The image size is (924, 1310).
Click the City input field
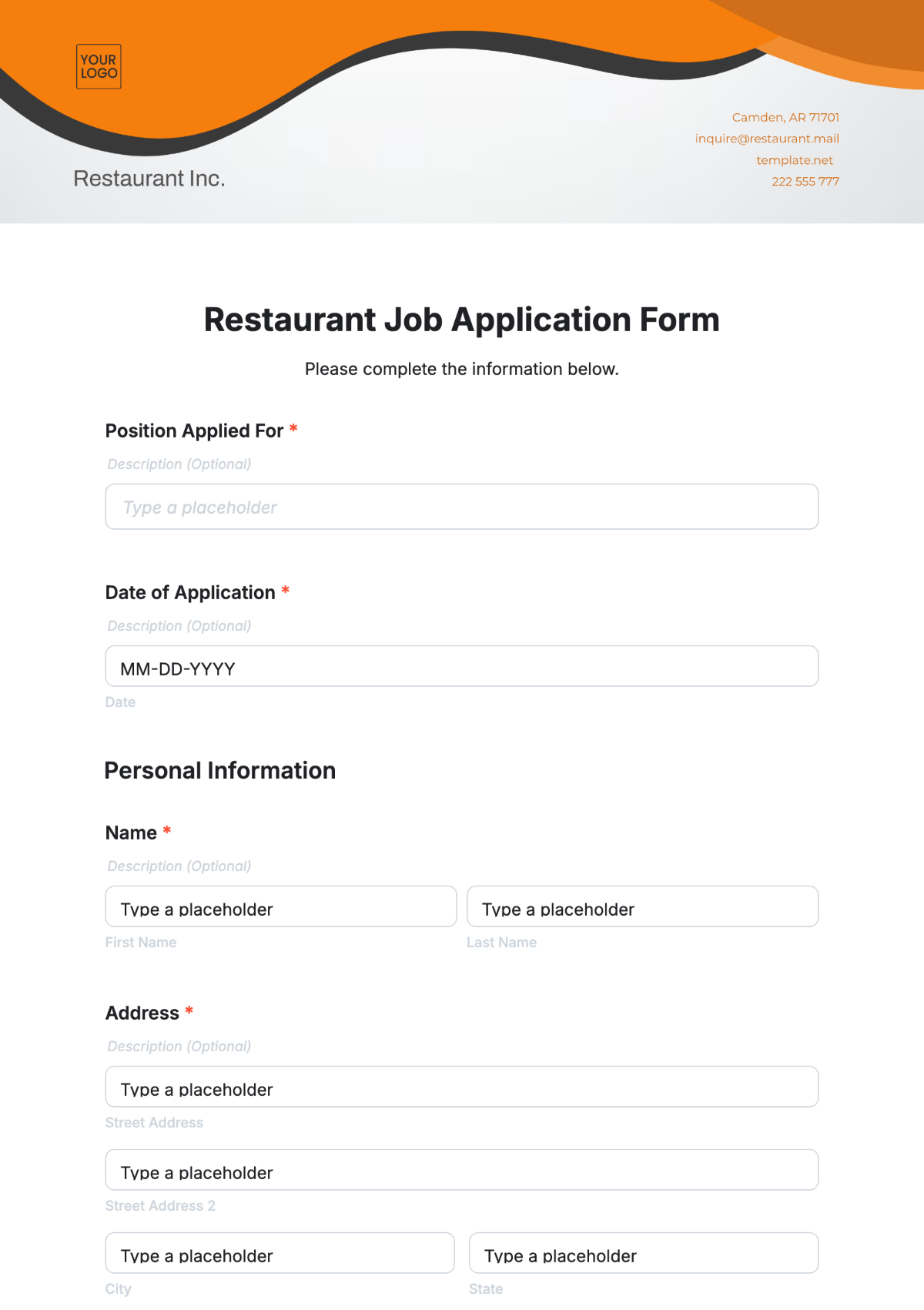point(280,1253)
